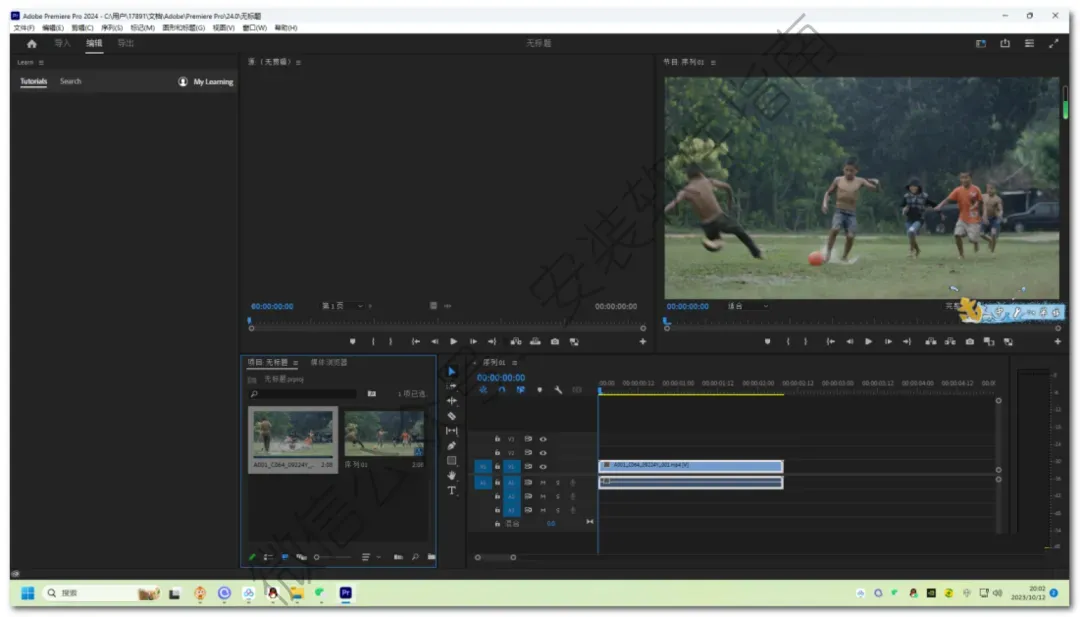The image size is (1080, 617).
Task: Click the My Learning link
Action: 212,82
